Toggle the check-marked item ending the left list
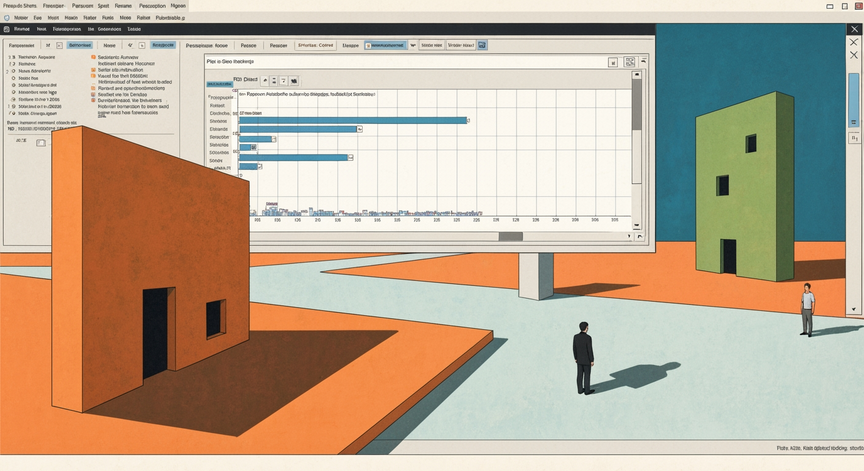Screen dimensions: 864x471 coord(13,113)
